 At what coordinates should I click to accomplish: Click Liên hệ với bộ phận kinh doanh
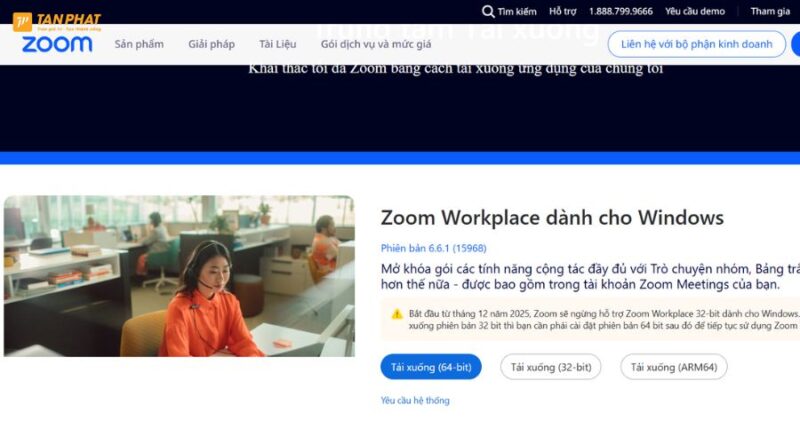(696, 44)
